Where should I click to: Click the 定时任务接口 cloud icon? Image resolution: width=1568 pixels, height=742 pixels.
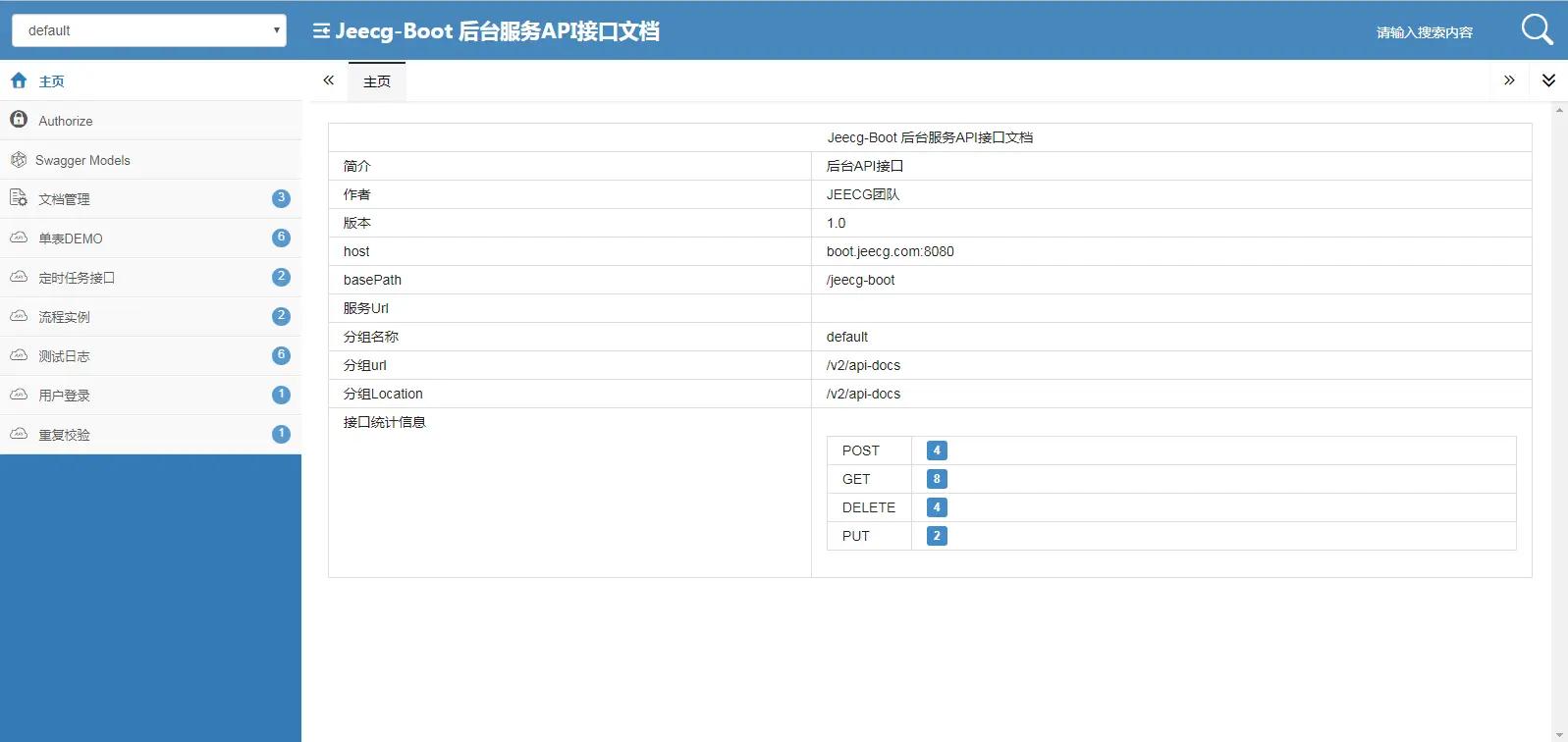19,277
